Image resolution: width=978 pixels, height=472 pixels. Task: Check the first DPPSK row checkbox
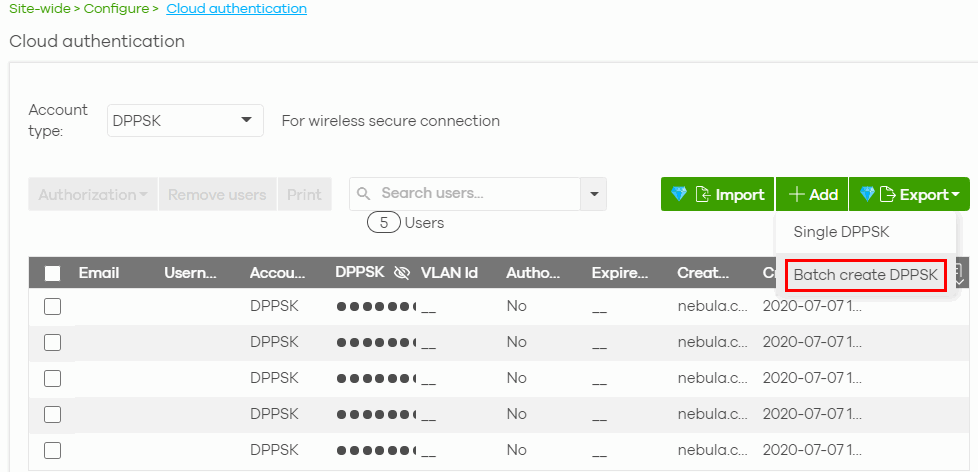[52, 306]
